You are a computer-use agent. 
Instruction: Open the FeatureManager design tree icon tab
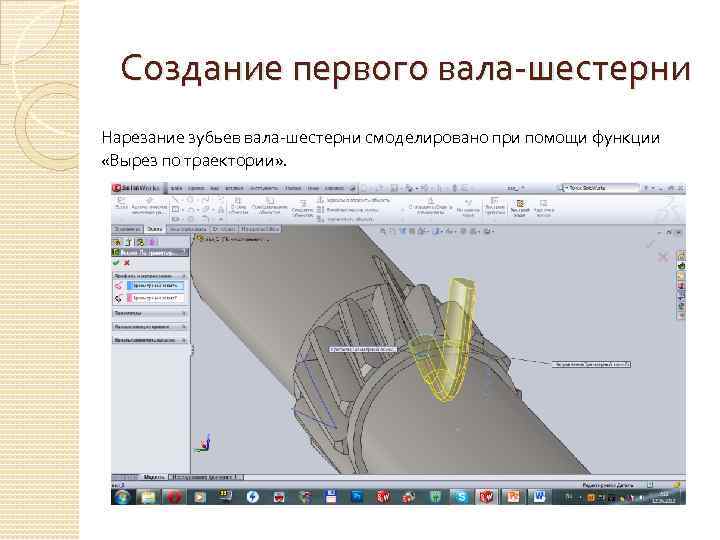click(117, 242)
